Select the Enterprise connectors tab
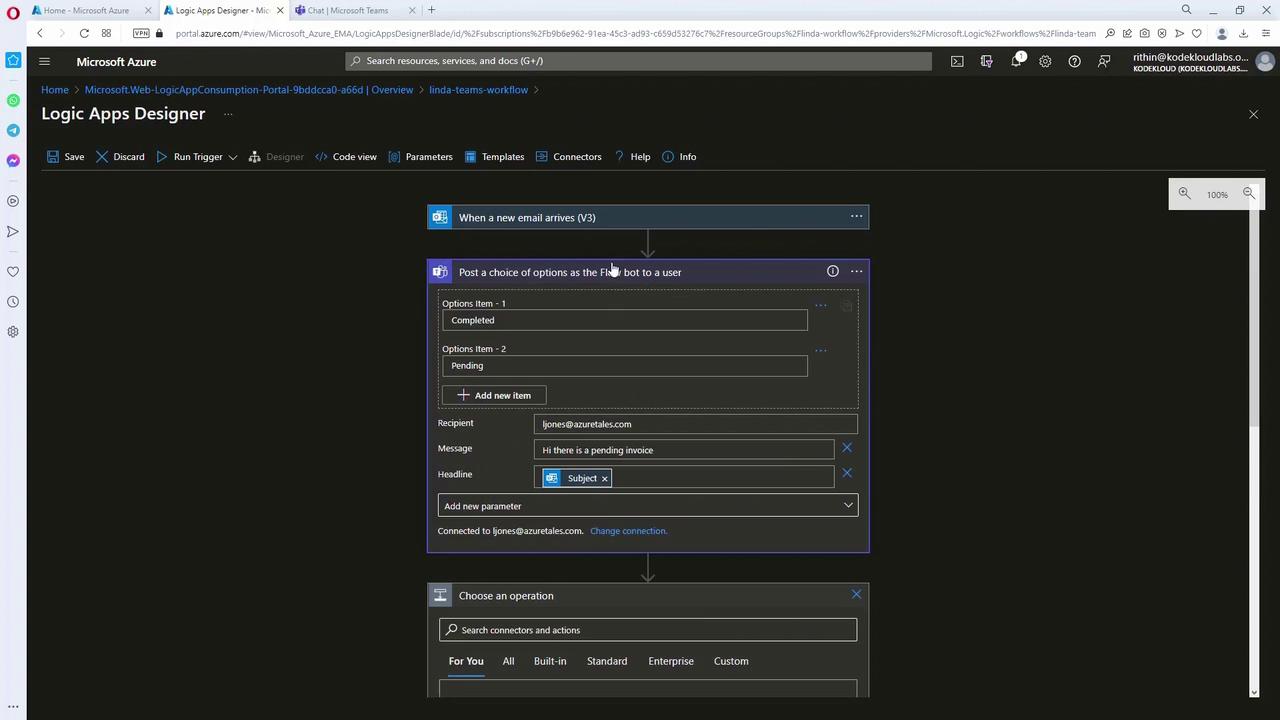 click(x=670, y=661)
